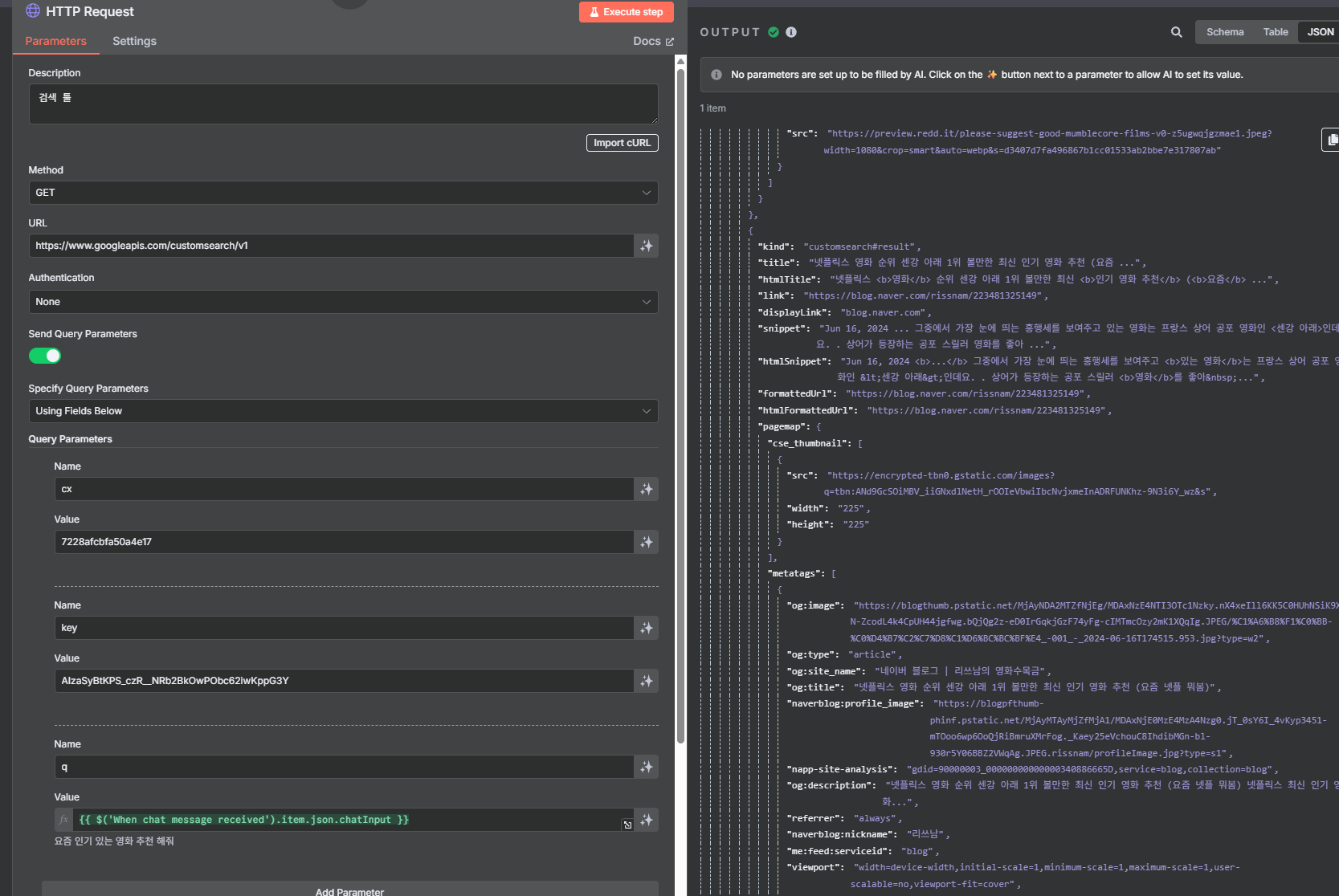Switch output view to Table
Image resolution: width=1339 pixels, height=896 pixels.
pyautogui.click(x=1276, y=32)
